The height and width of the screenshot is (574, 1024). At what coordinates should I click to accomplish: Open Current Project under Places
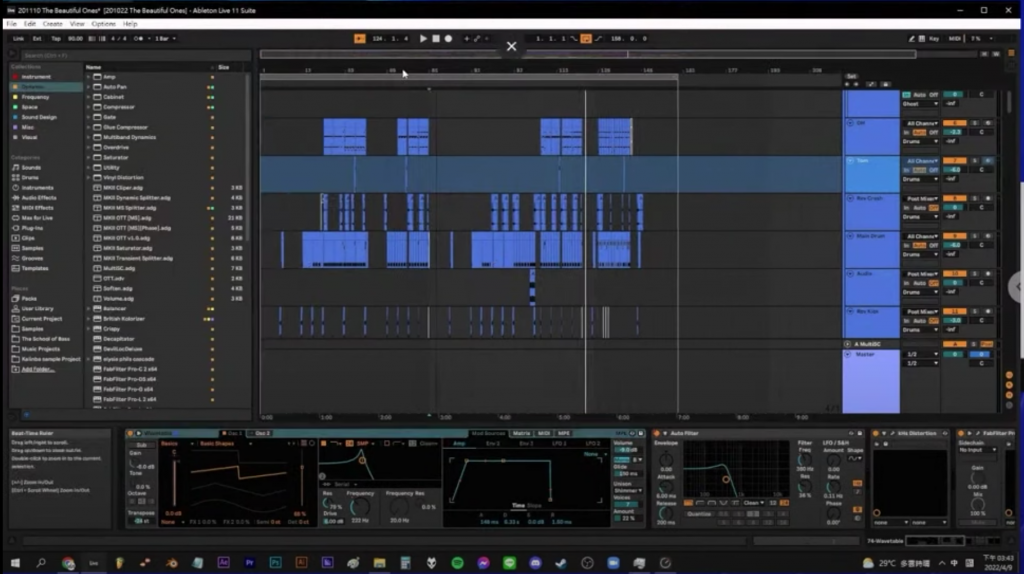tap(41, 319)
